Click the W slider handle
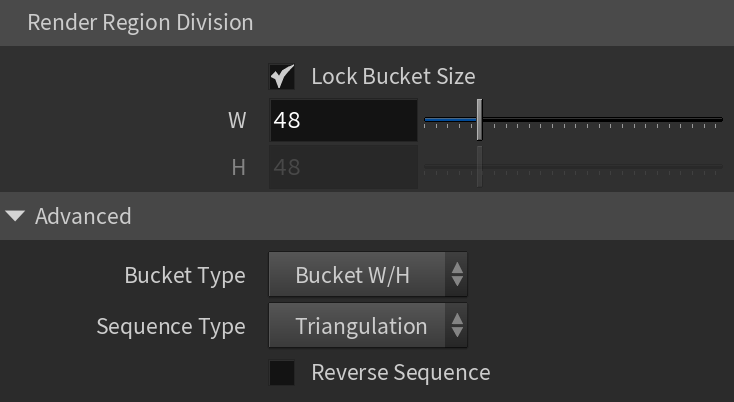 click(x=479, y=120)
